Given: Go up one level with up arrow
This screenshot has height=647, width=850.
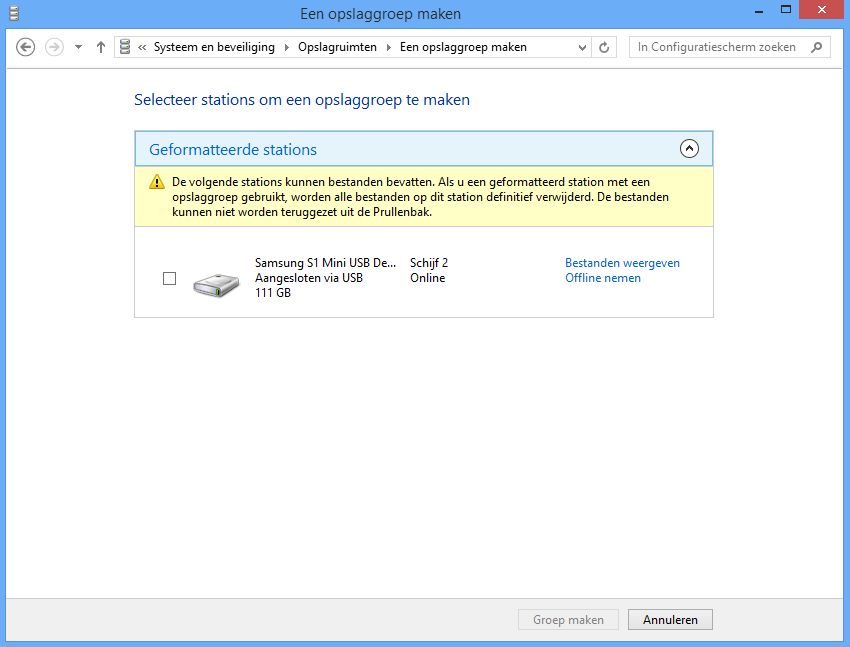Looking at the screenshot, I should [101, 47].
